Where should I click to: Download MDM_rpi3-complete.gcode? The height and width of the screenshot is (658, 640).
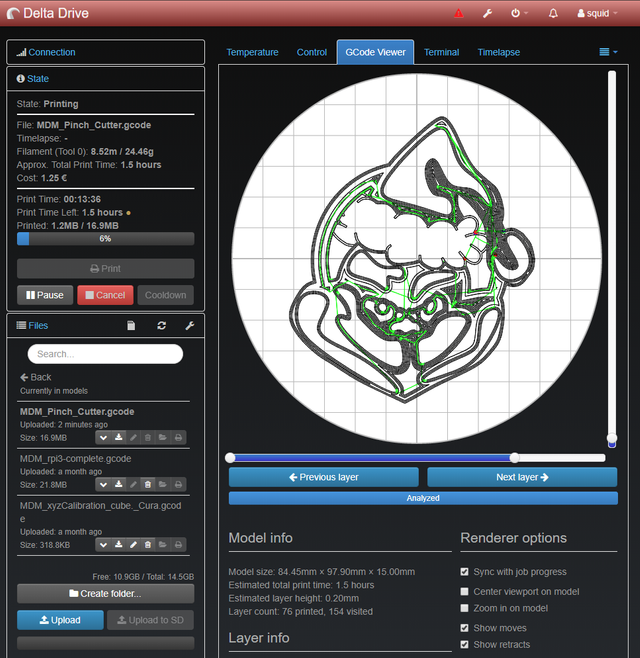[x=119, y=485]
